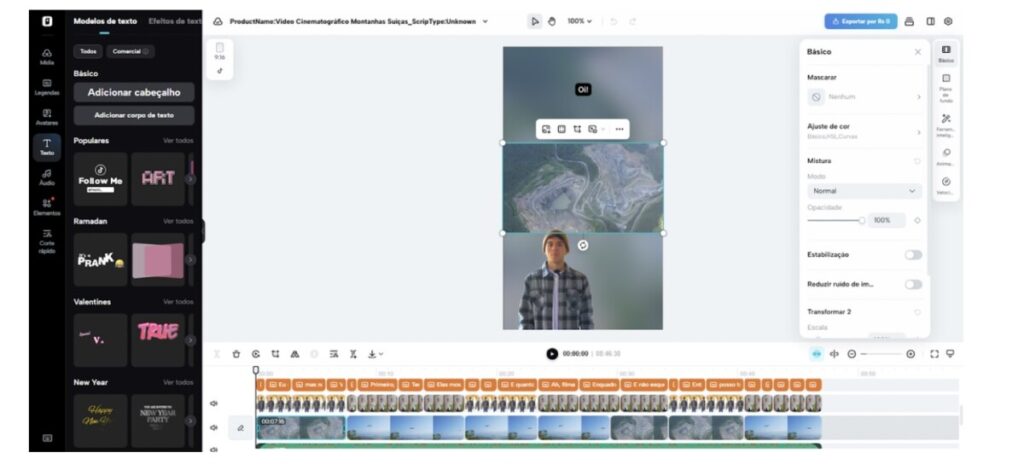Image resolution: width=1024 pixels, height=464 pixels.
Task: Select the Comercial filter chip
Action: coord(130,51)
